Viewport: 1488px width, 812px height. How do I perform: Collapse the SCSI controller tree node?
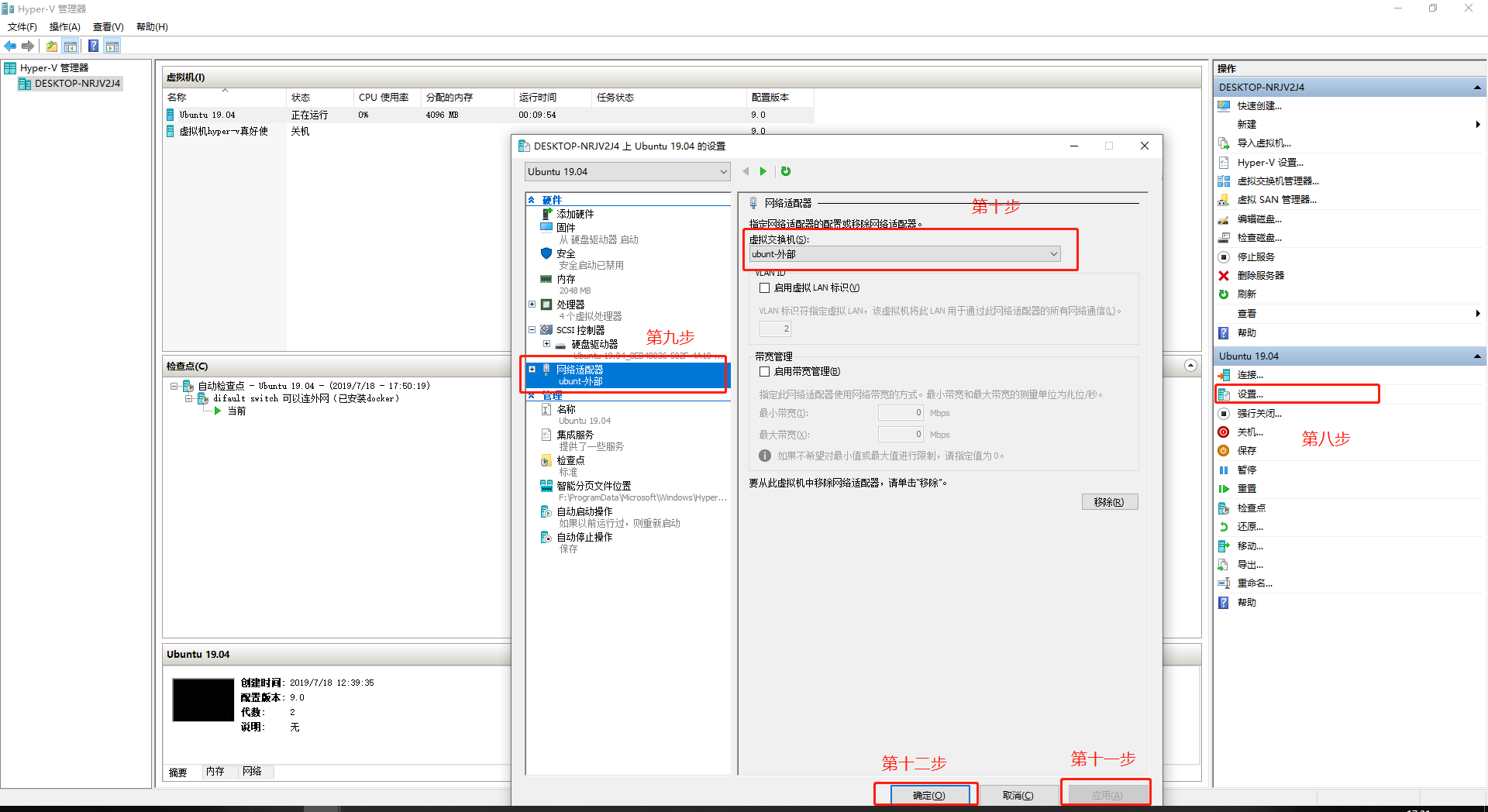pos(532,330)
